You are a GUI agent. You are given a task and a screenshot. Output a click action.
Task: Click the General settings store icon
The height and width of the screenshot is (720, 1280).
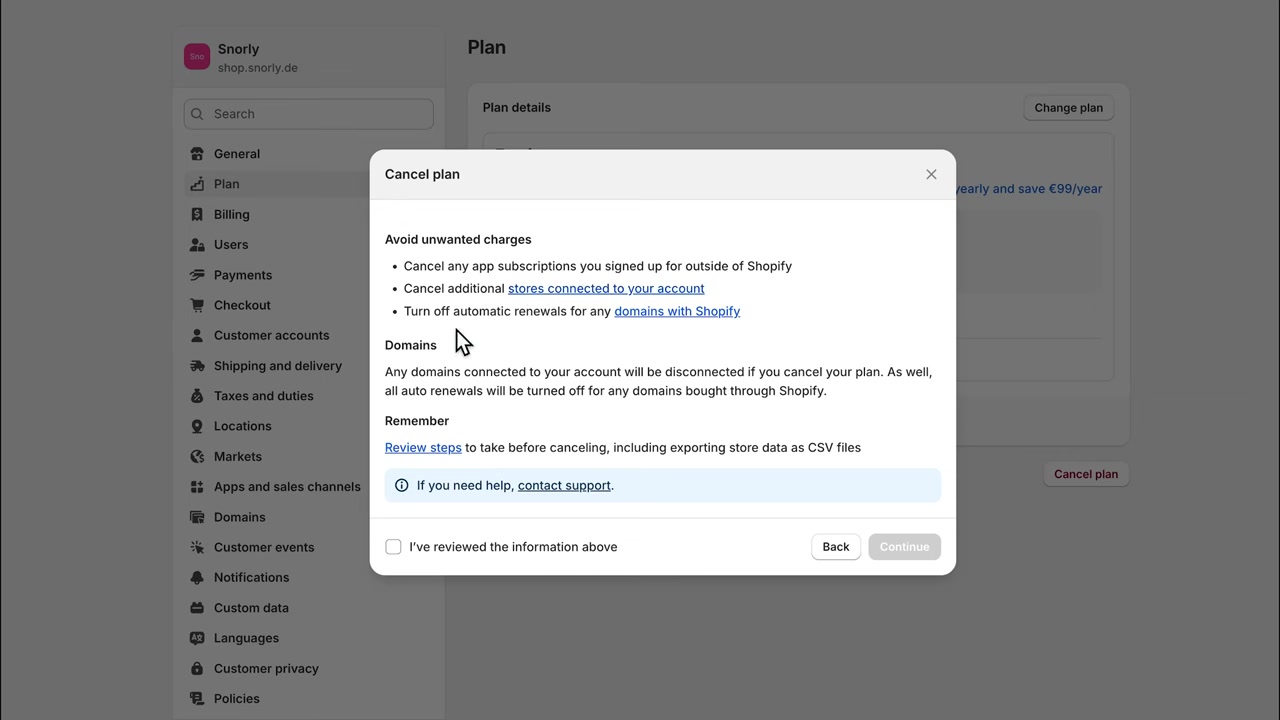(x=197, y=154)
